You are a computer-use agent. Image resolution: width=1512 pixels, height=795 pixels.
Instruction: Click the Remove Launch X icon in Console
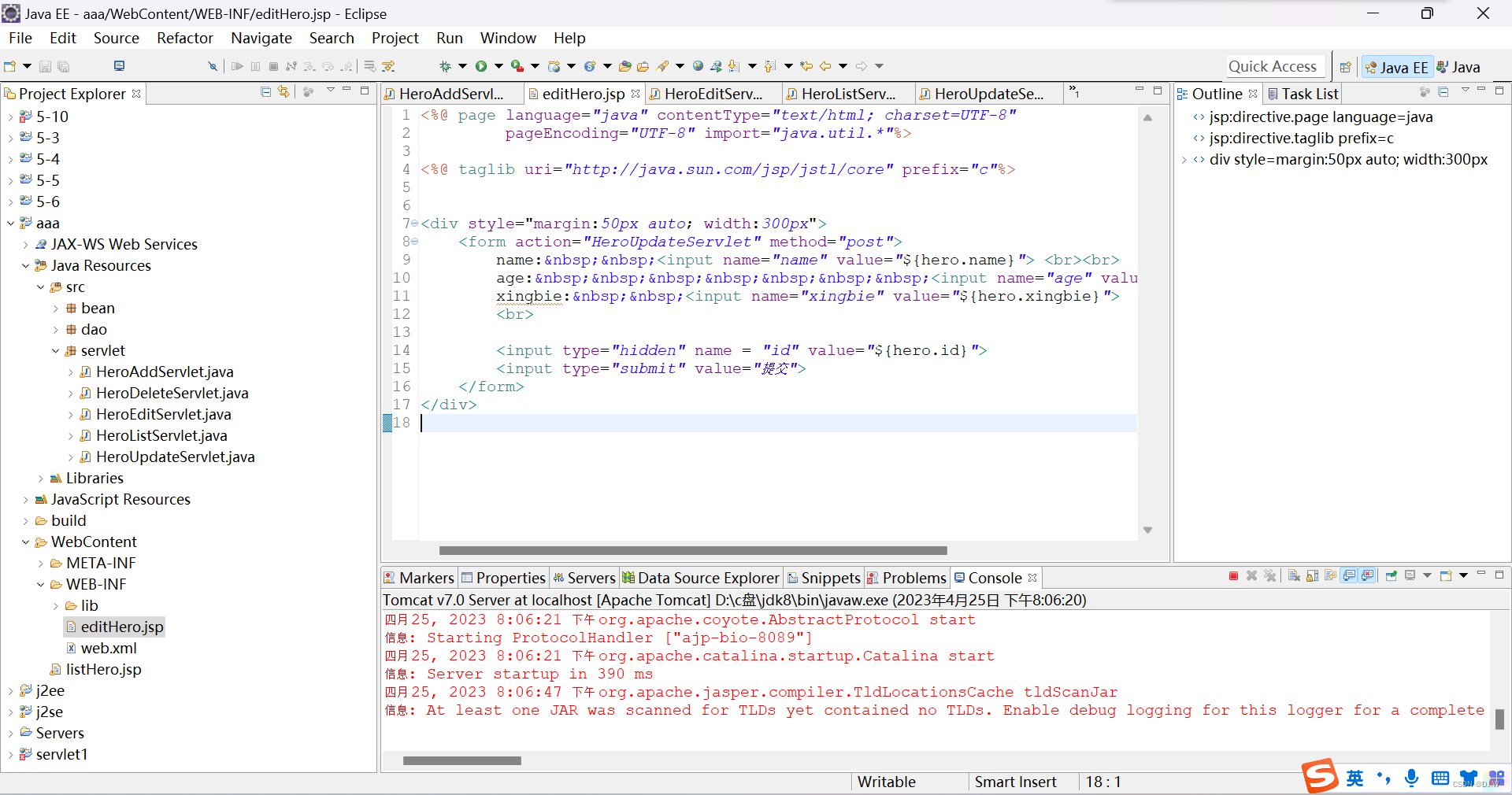[x=1251, y=576]
